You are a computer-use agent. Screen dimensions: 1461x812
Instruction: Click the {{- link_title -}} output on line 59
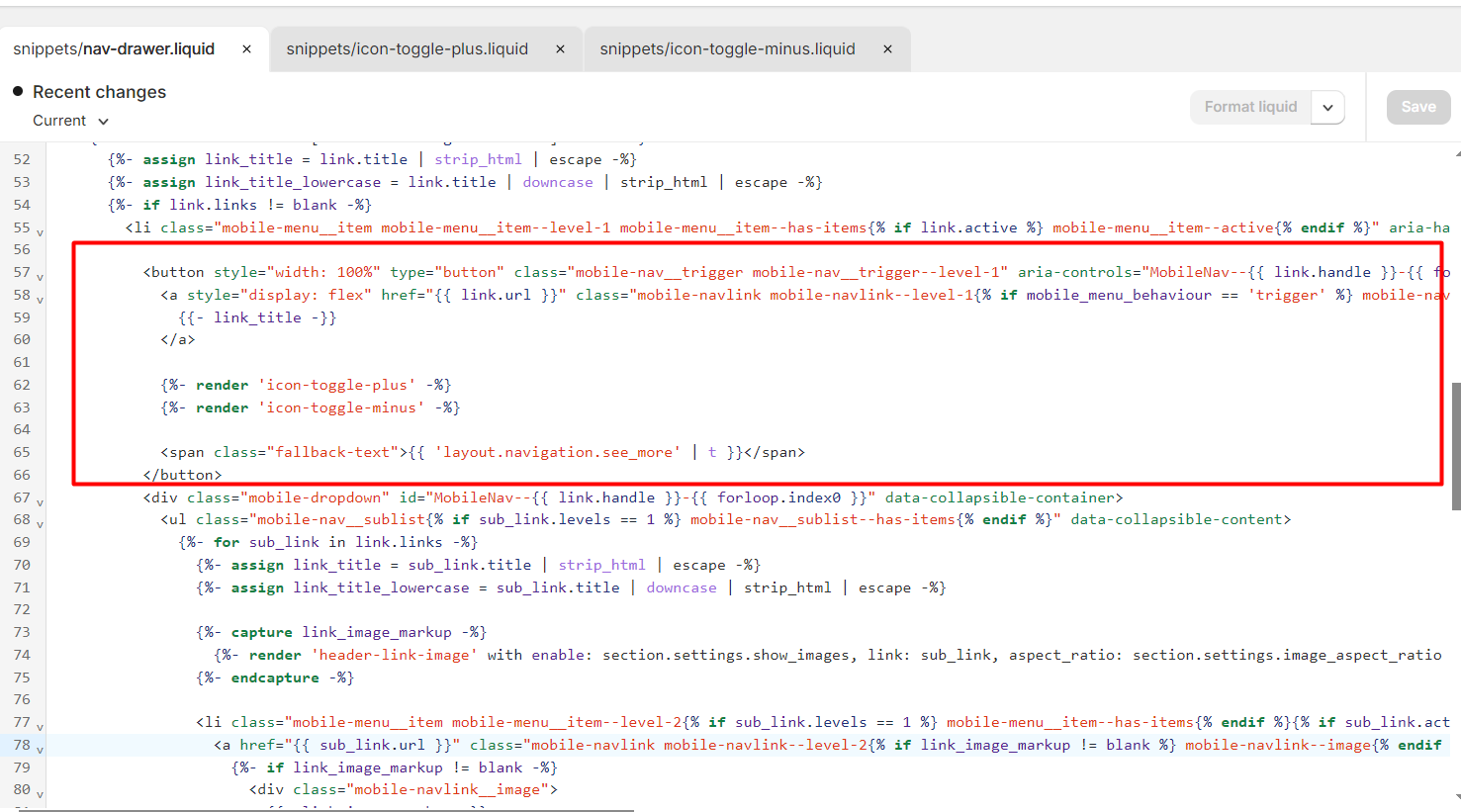pos(257,317)
